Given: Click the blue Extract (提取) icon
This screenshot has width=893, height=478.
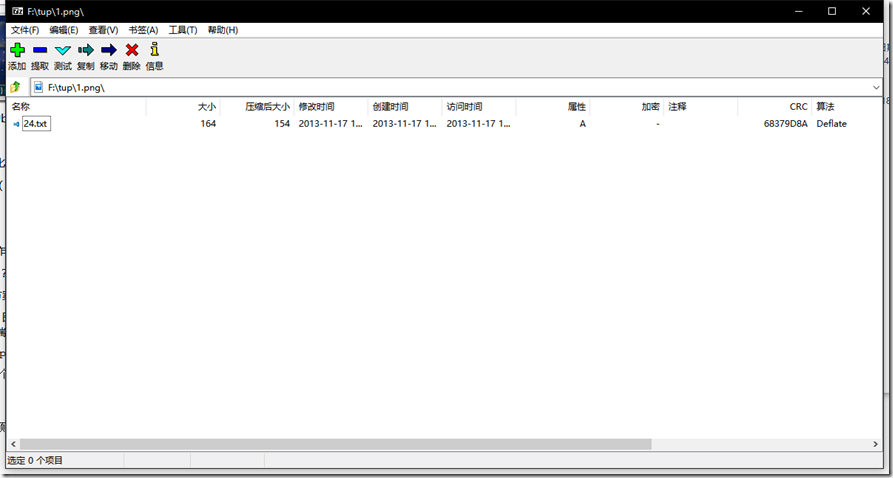Looking at the screenshot, I should coord(40,50).
